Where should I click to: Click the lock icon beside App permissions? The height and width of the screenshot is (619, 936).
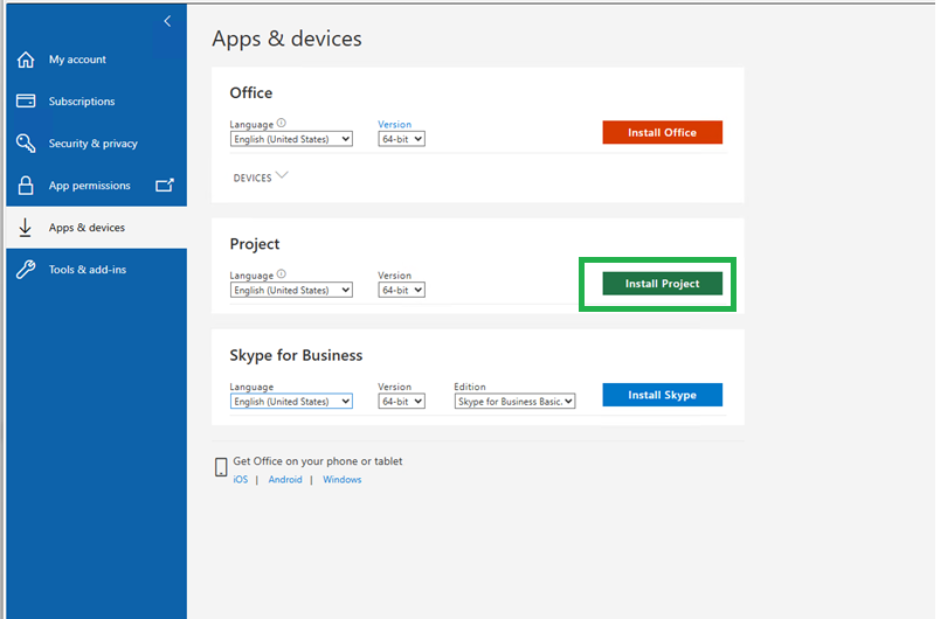(26, 185)
